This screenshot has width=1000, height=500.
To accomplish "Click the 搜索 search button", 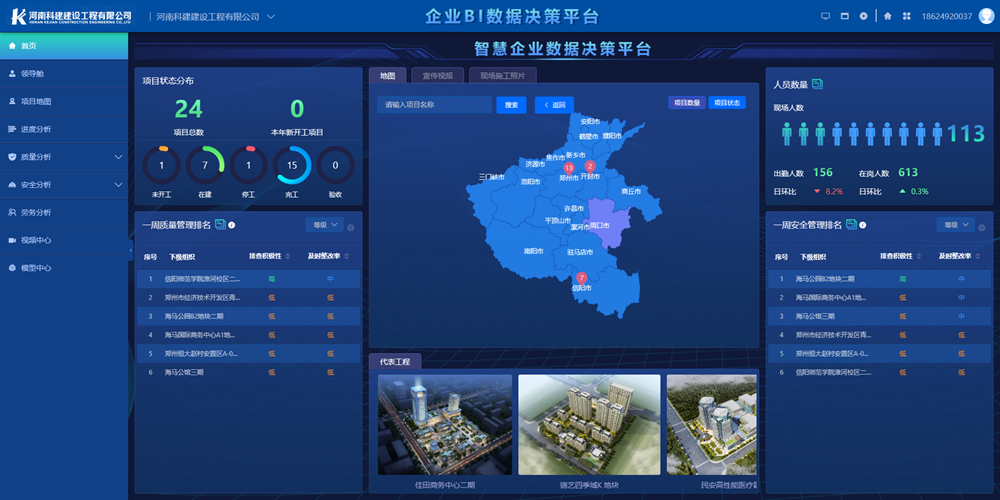I will 511,104.
